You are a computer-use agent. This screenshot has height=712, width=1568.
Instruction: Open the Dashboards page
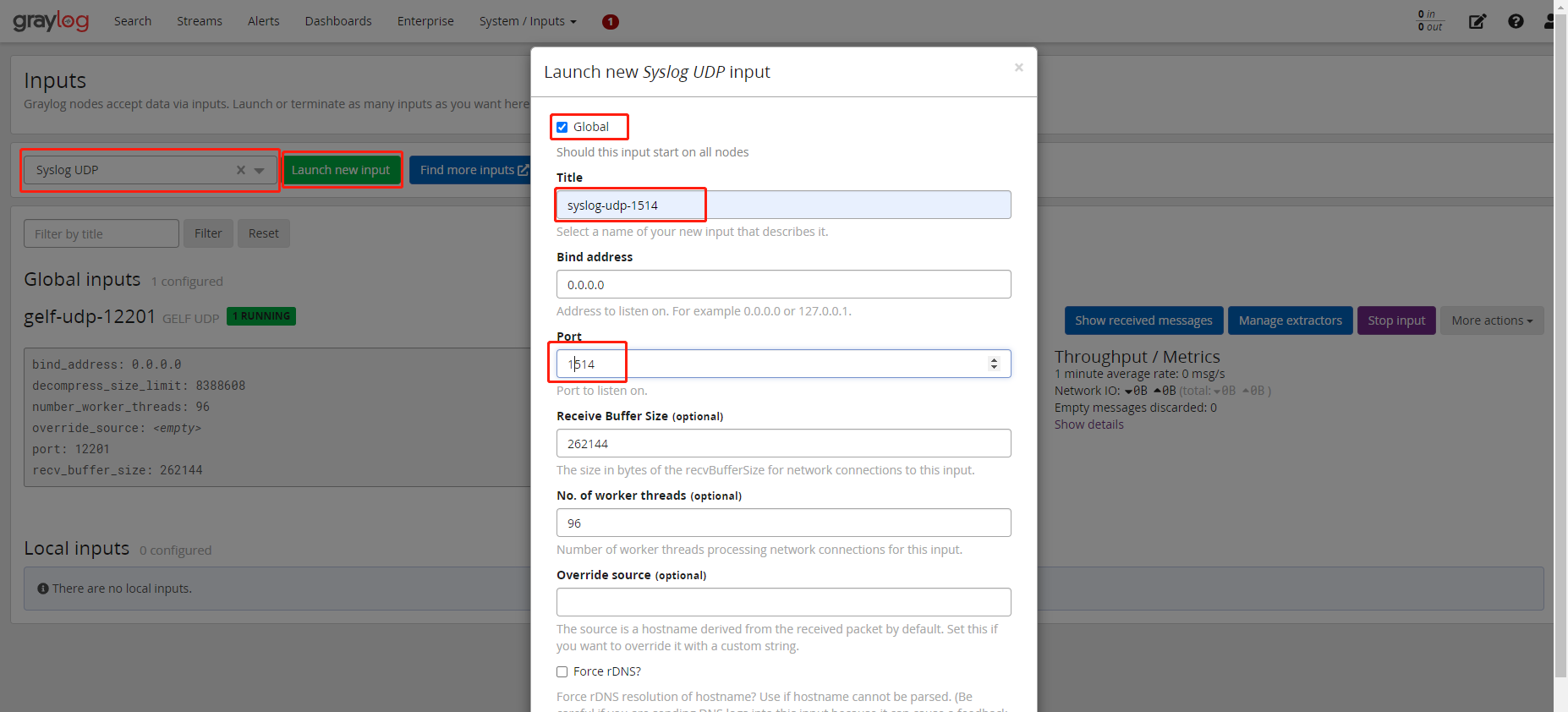[x=338, y=21]
